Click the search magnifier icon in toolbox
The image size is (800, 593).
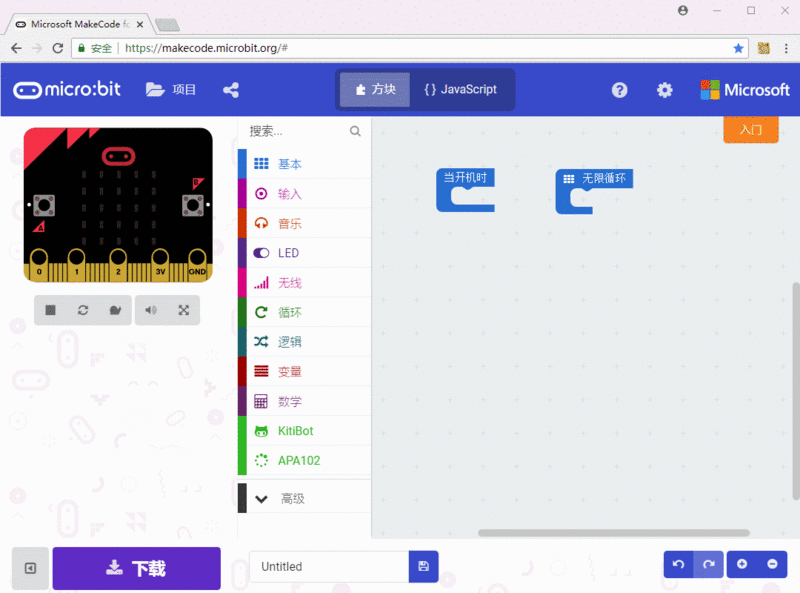point(355,131)
